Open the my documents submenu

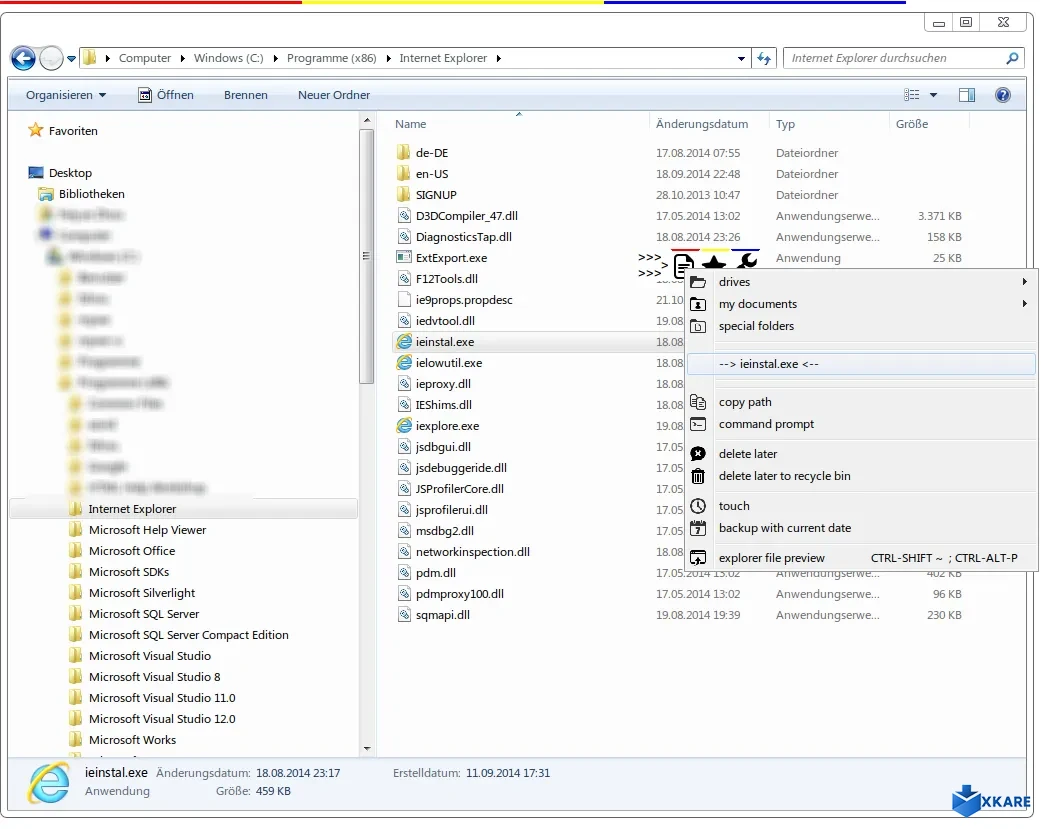[862, 304]
